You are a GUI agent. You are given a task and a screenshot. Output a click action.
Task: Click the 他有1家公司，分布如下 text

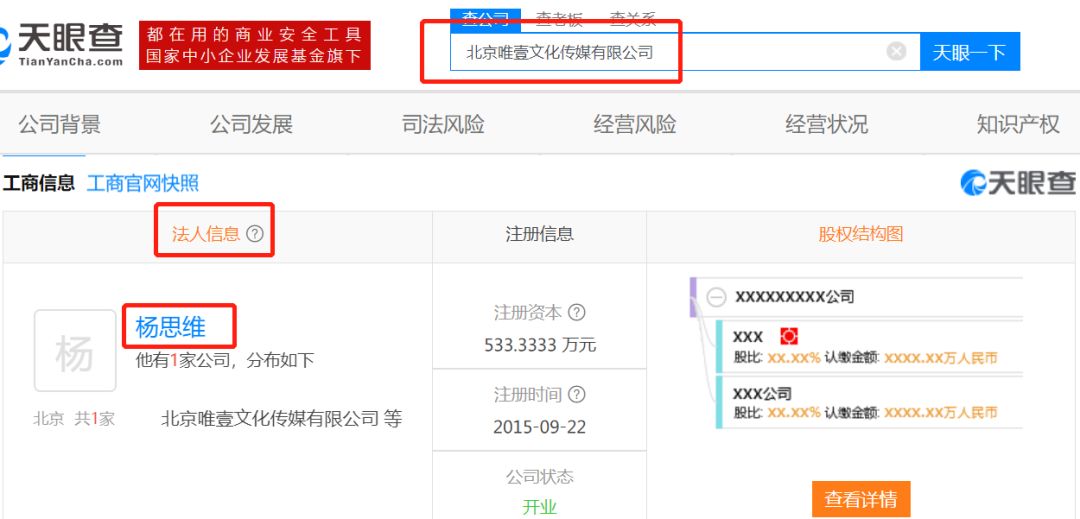(225, 359)
